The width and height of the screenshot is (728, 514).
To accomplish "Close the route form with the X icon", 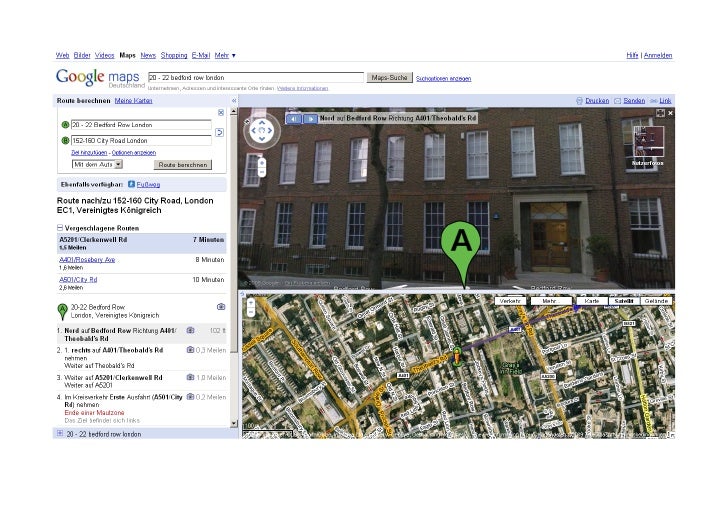I will pos(221,112).
